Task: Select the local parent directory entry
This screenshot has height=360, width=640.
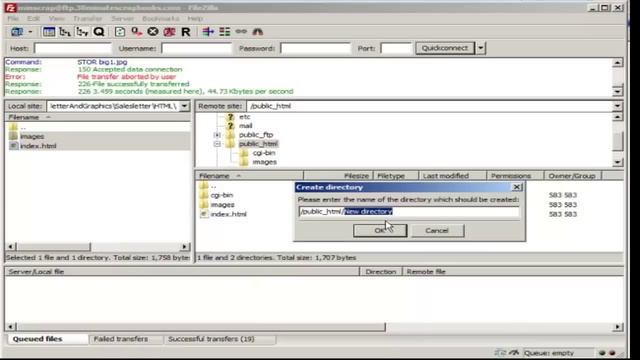Action: click(x=23, y=127)
